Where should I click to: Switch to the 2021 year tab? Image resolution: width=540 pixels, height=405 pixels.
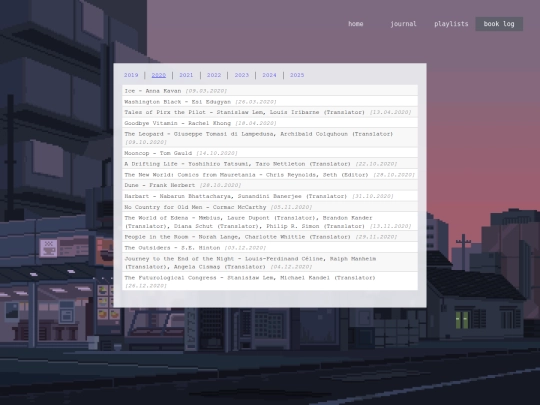[186, 75]
